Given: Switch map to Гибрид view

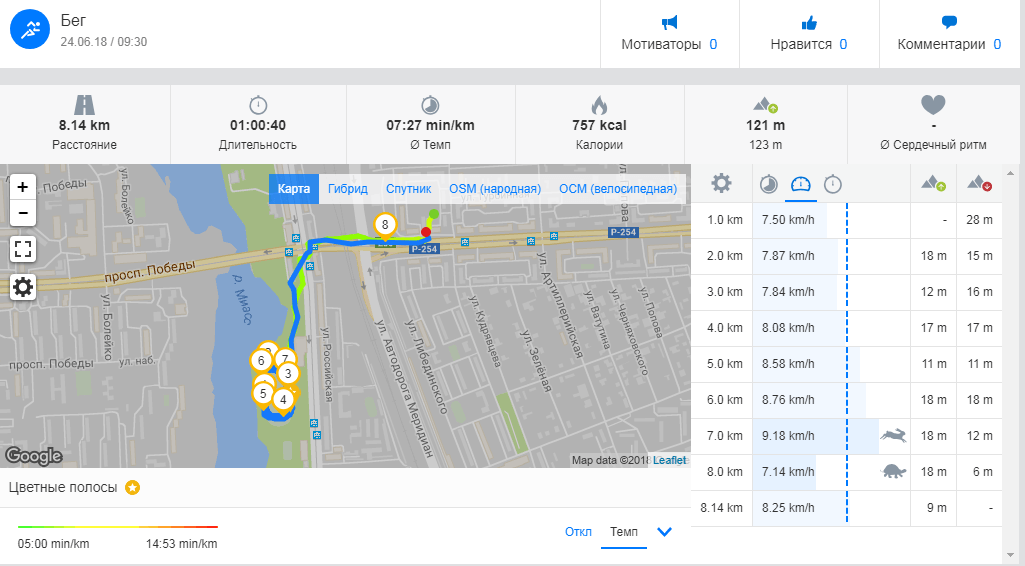Looking at the screenshot, I should (x=348, y=189).
